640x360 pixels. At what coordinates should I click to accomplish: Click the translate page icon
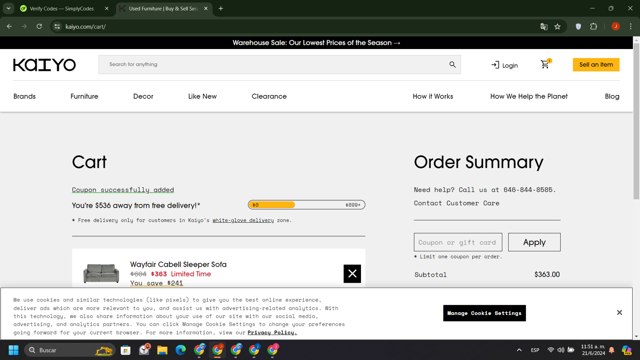[544, 27]
